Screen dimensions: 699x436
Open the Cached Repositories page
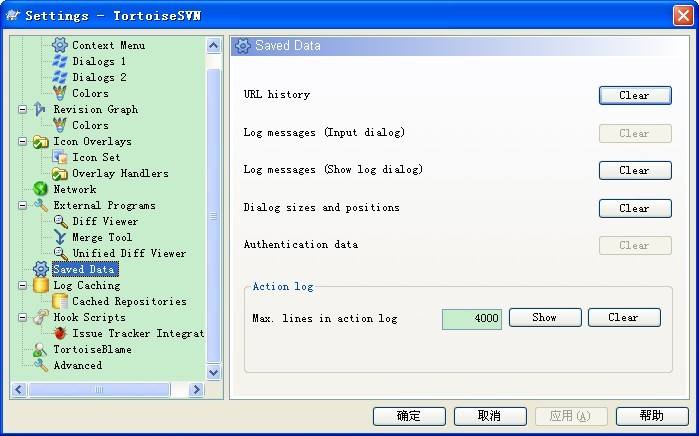(x=129, y=301)
